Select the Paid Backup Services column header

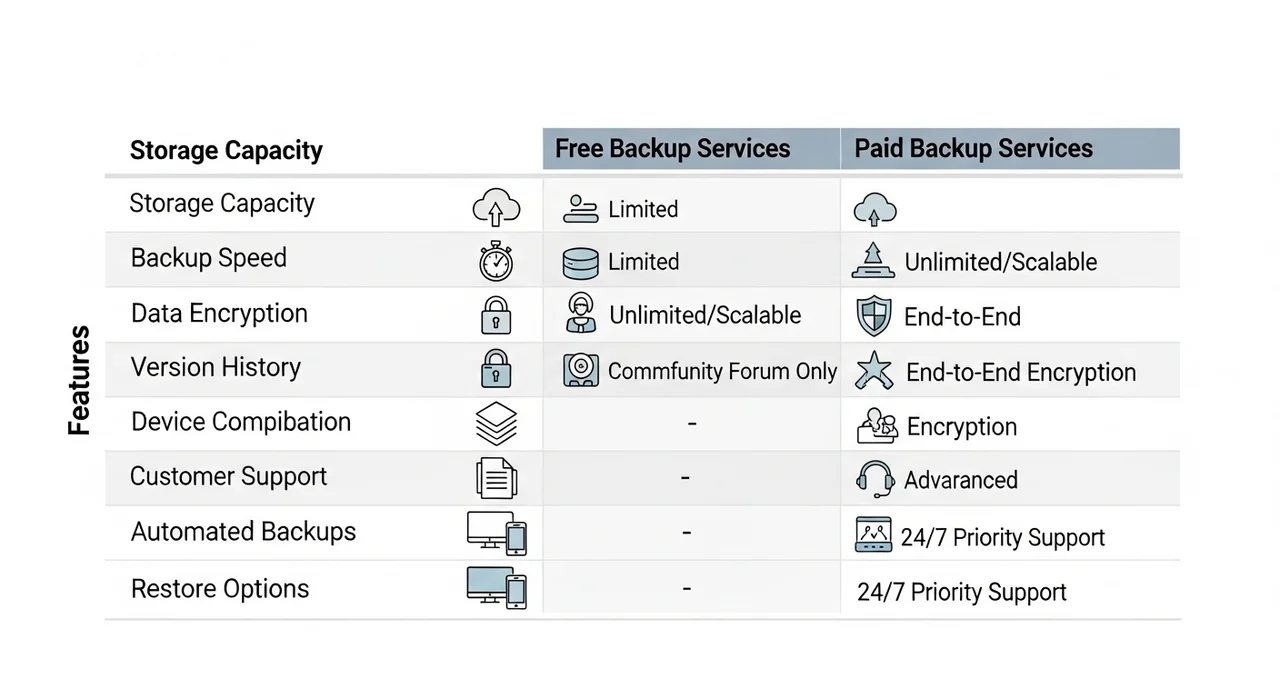(973, 149)
